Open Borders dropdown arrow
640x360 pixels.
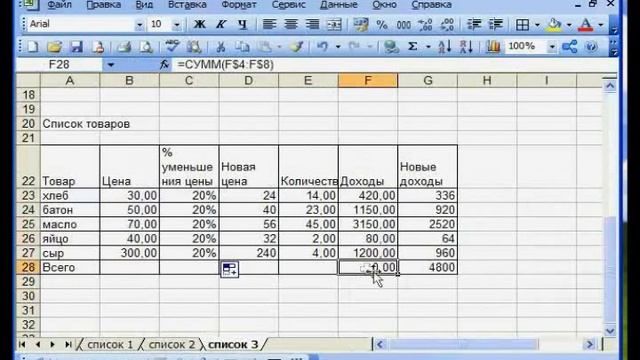(537, 25)
